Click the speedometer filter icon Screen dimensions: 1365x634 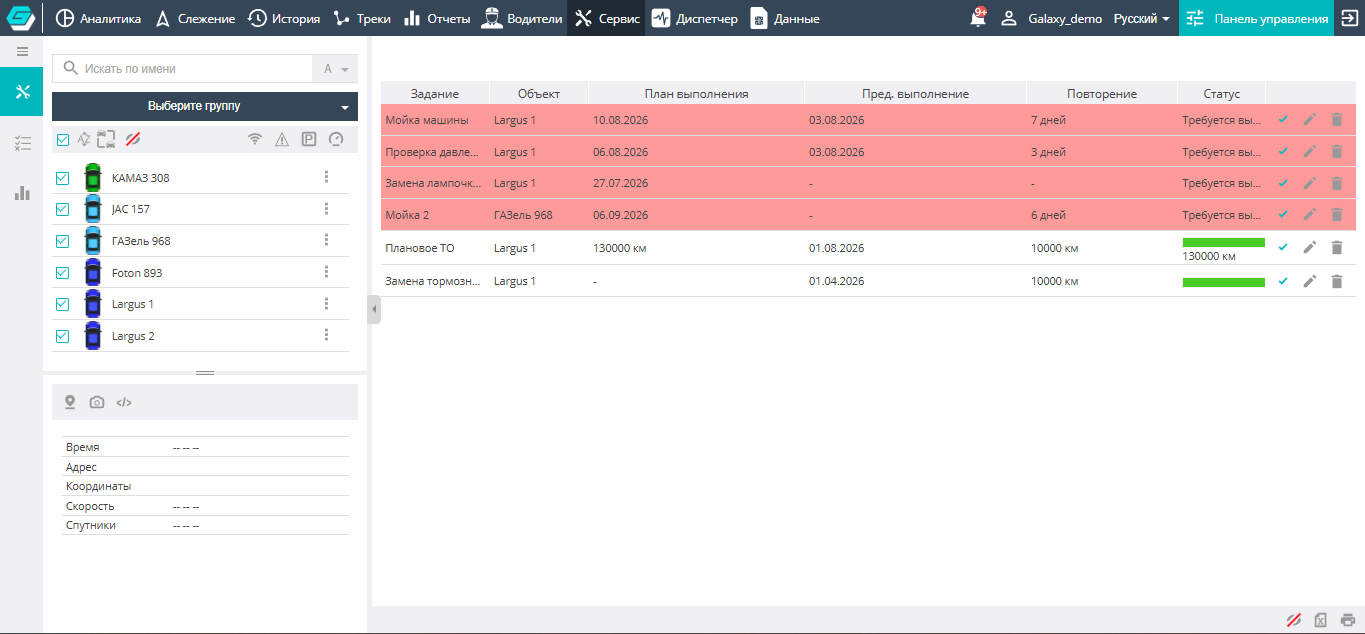point(336,139)
